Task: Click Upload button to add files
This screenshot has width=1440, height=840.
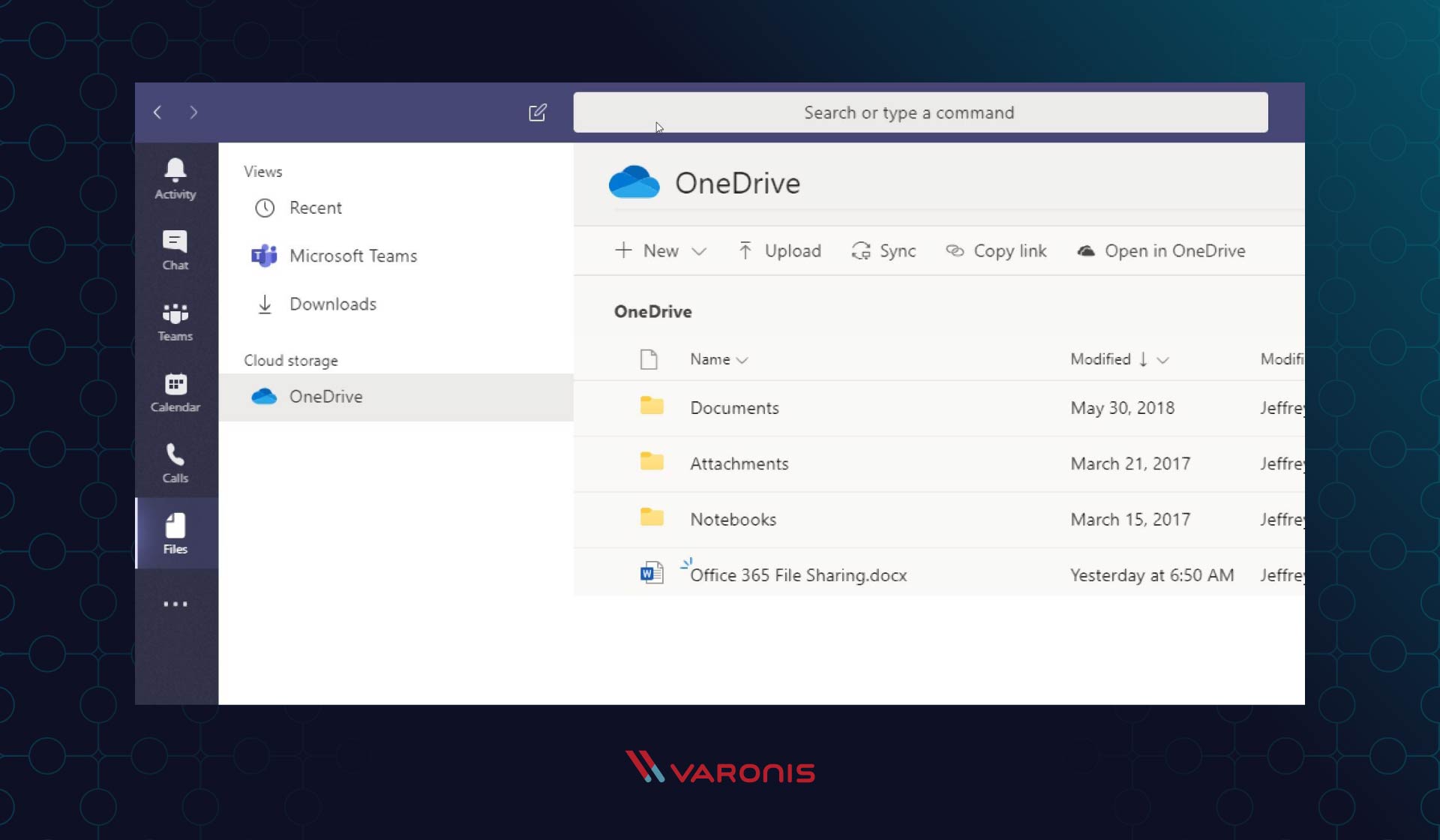Action: [x=780, y=251]
